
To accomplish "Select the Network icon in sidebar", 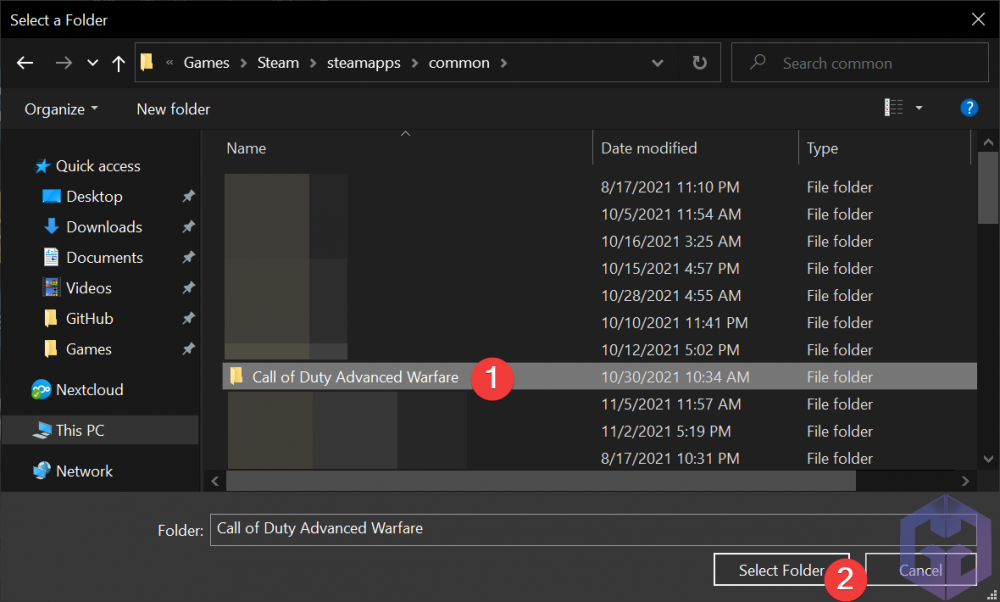I will (x=42, y=471).
